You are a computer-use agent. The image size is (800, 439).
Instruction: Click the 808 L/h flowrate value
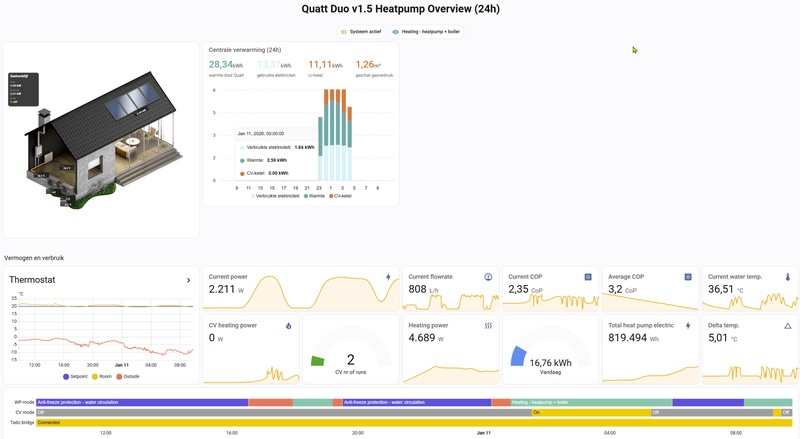click(423, 289)
